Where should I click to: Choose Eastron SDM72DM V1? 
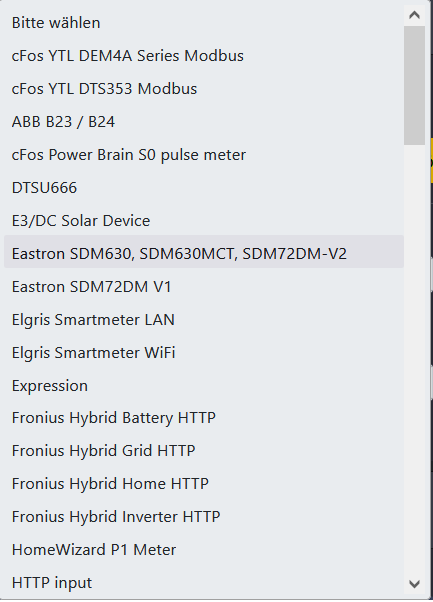click(204, 287)
